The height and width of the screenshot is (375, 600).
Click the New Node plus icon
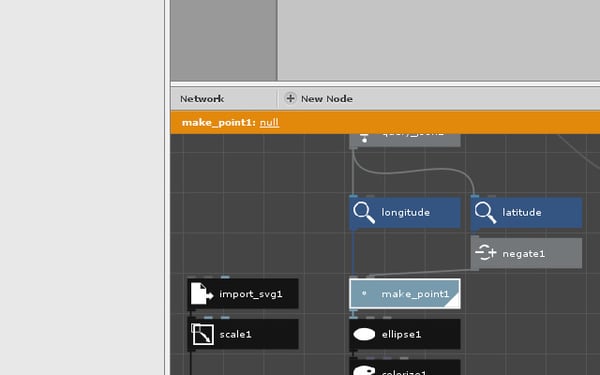(x=290, y=98)
